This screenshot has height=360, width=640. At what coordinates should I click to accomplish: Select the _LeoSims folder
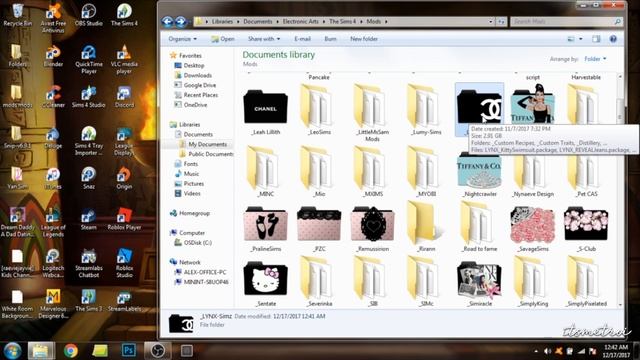tap(319, 109)
